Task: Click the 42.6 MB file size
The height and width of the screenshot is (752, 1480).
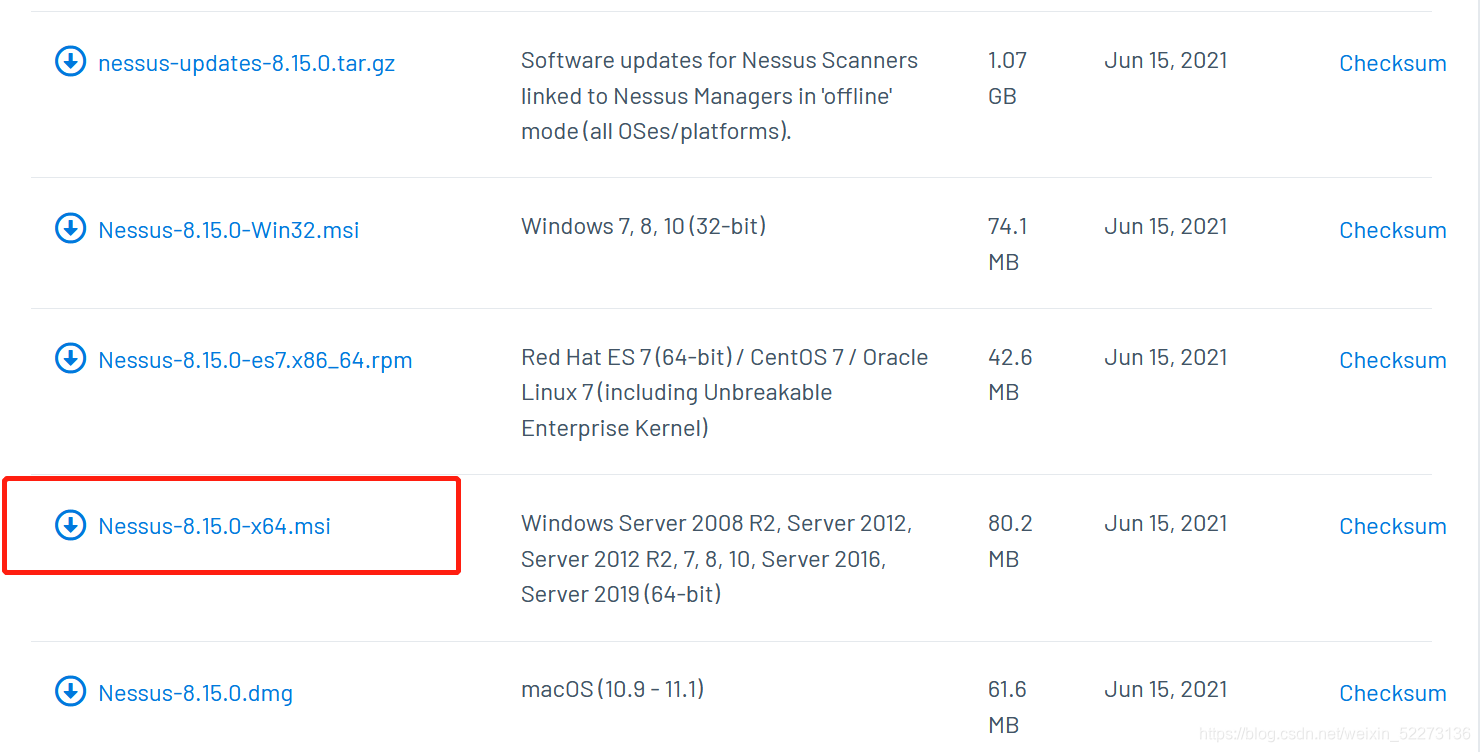Action: click(1010, 375)
